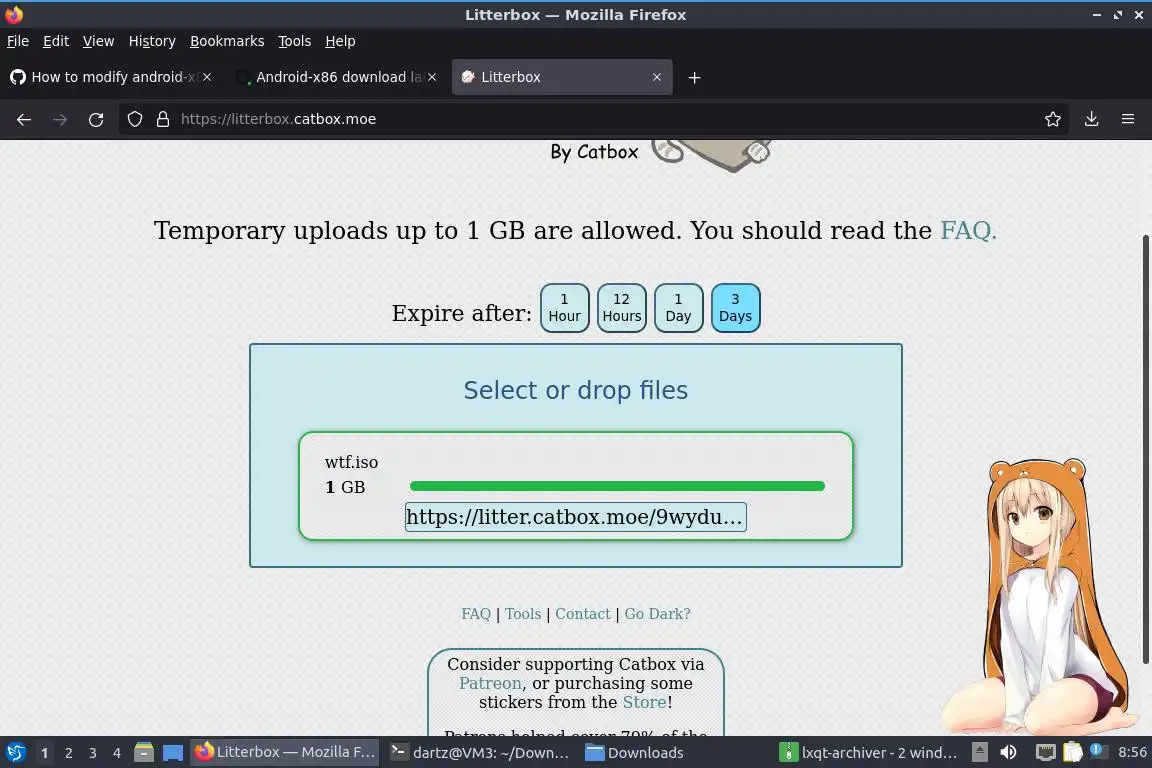
Task: Click the blue show desktop taskbar icon
Action: (x=173, y=753)
